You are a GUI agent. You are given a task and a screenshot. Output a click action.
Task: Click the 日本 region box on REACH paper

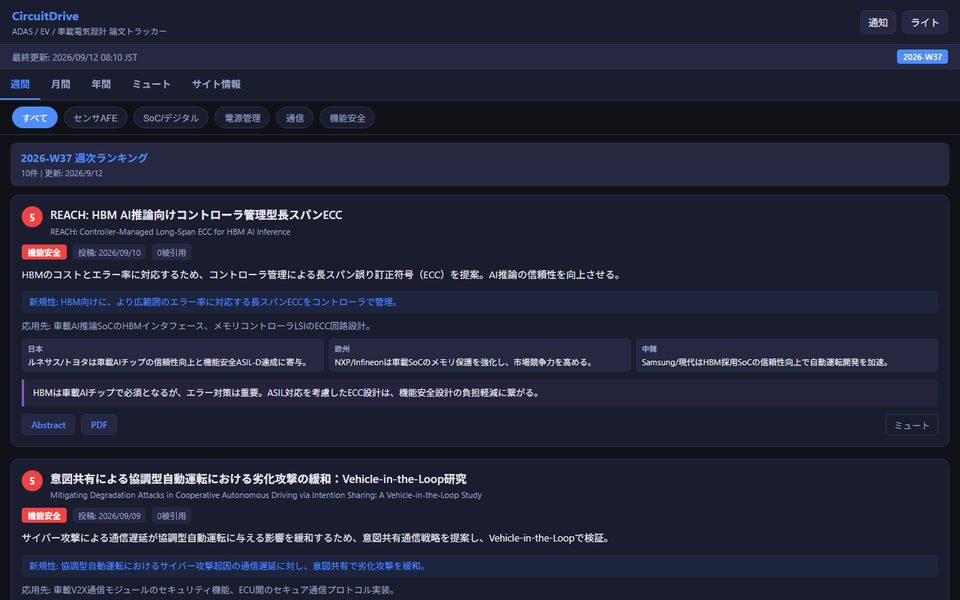pyautogui.click(x=173, y=355)
